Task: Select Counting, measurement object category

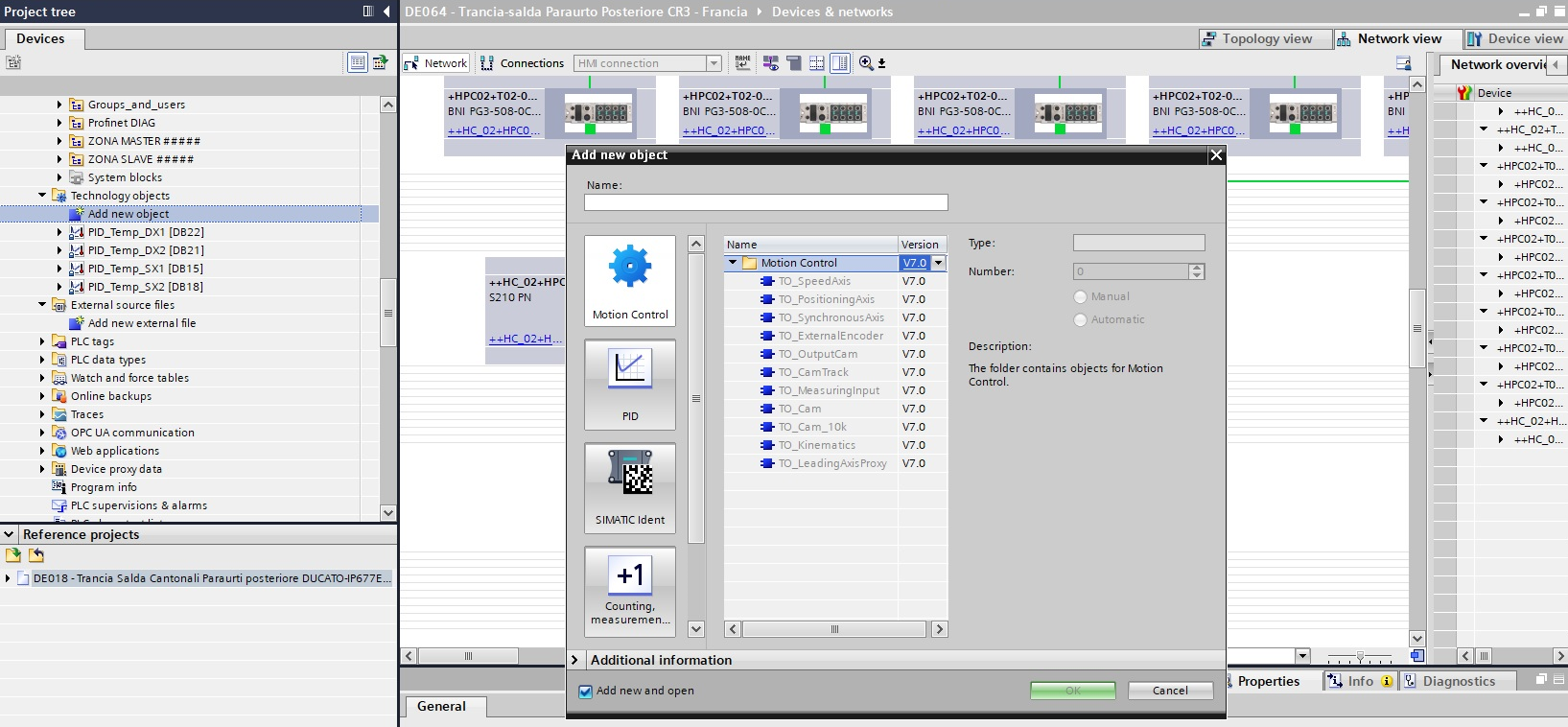Action: (x=630, y=591)
